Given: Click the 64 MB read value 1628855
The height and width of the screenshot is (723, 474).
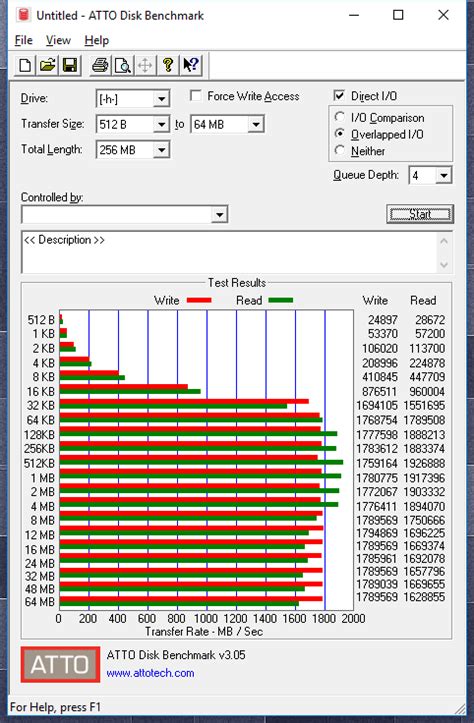Looking at the screenshot, I should 424,597.
